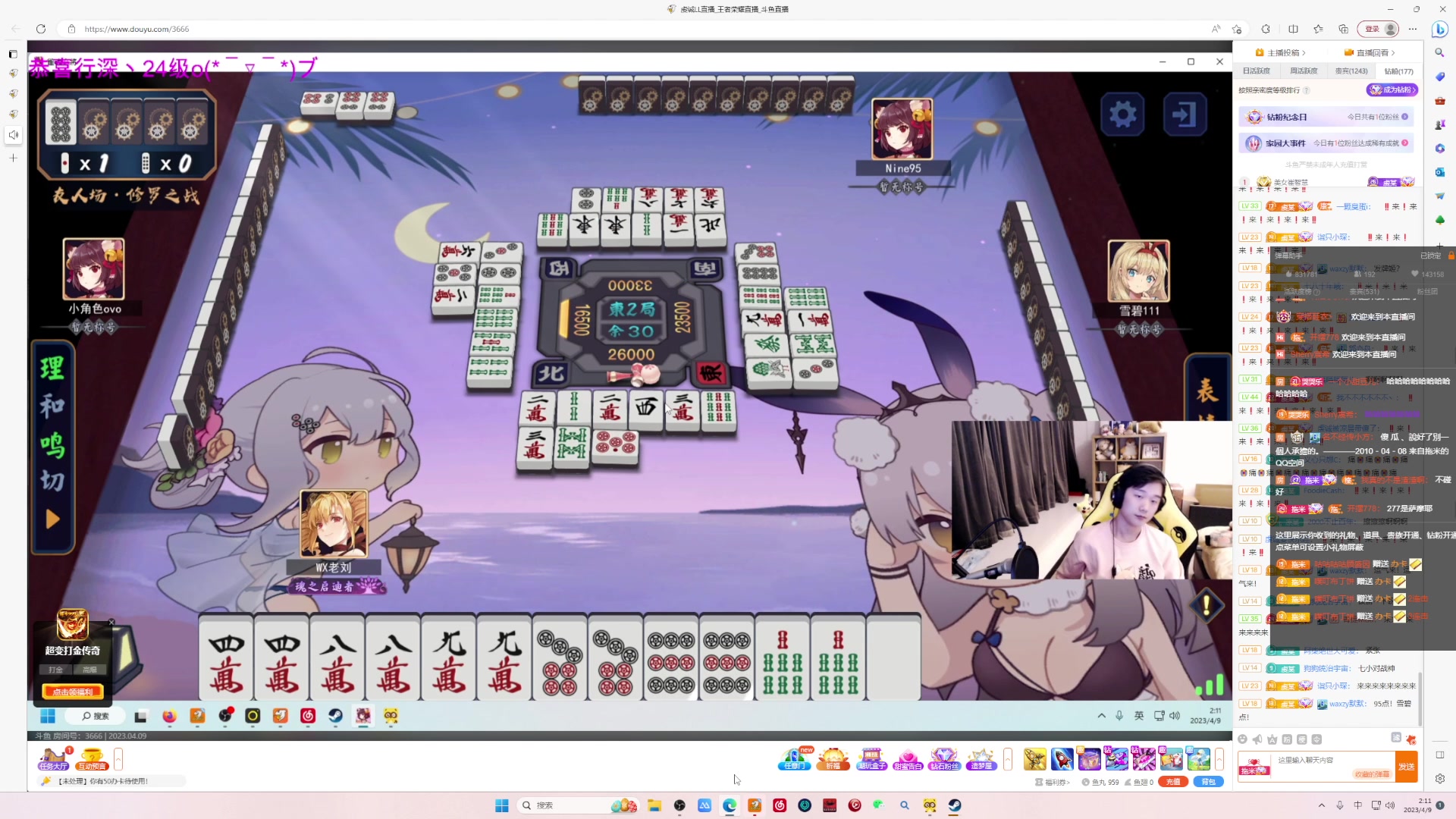The height and width of the screenshot is (819, 1456).
Task: Click the game exit door icon
Action: [x=1185, y=115]
